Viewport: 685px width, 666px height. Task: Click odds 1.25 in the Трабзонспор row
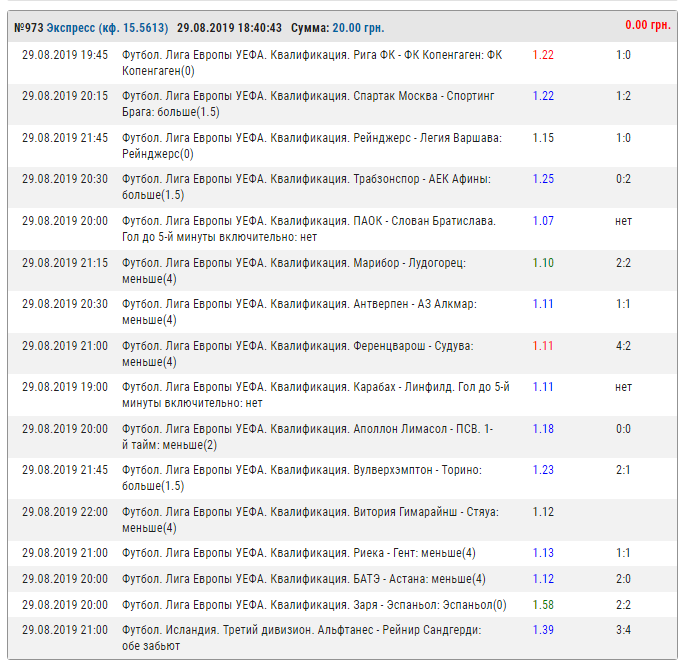[x=543, y=179]
